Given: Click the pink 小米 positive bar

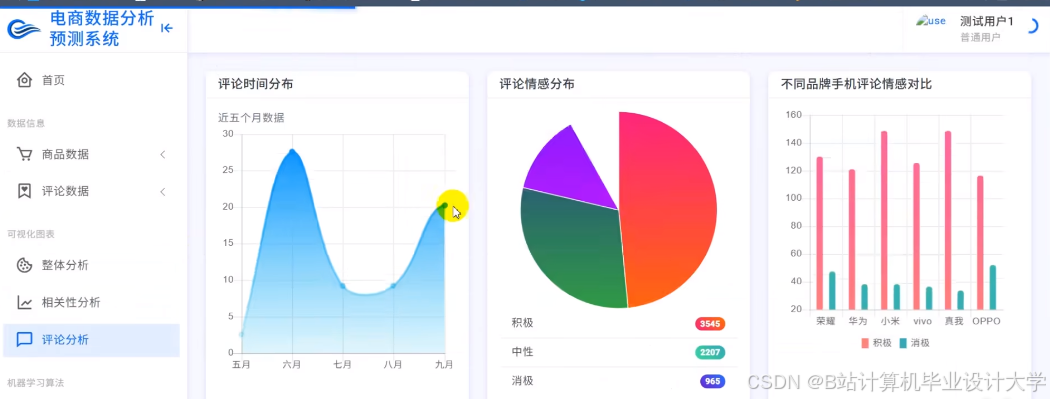Looking at the screenshot, I should (x=884, y=220).
